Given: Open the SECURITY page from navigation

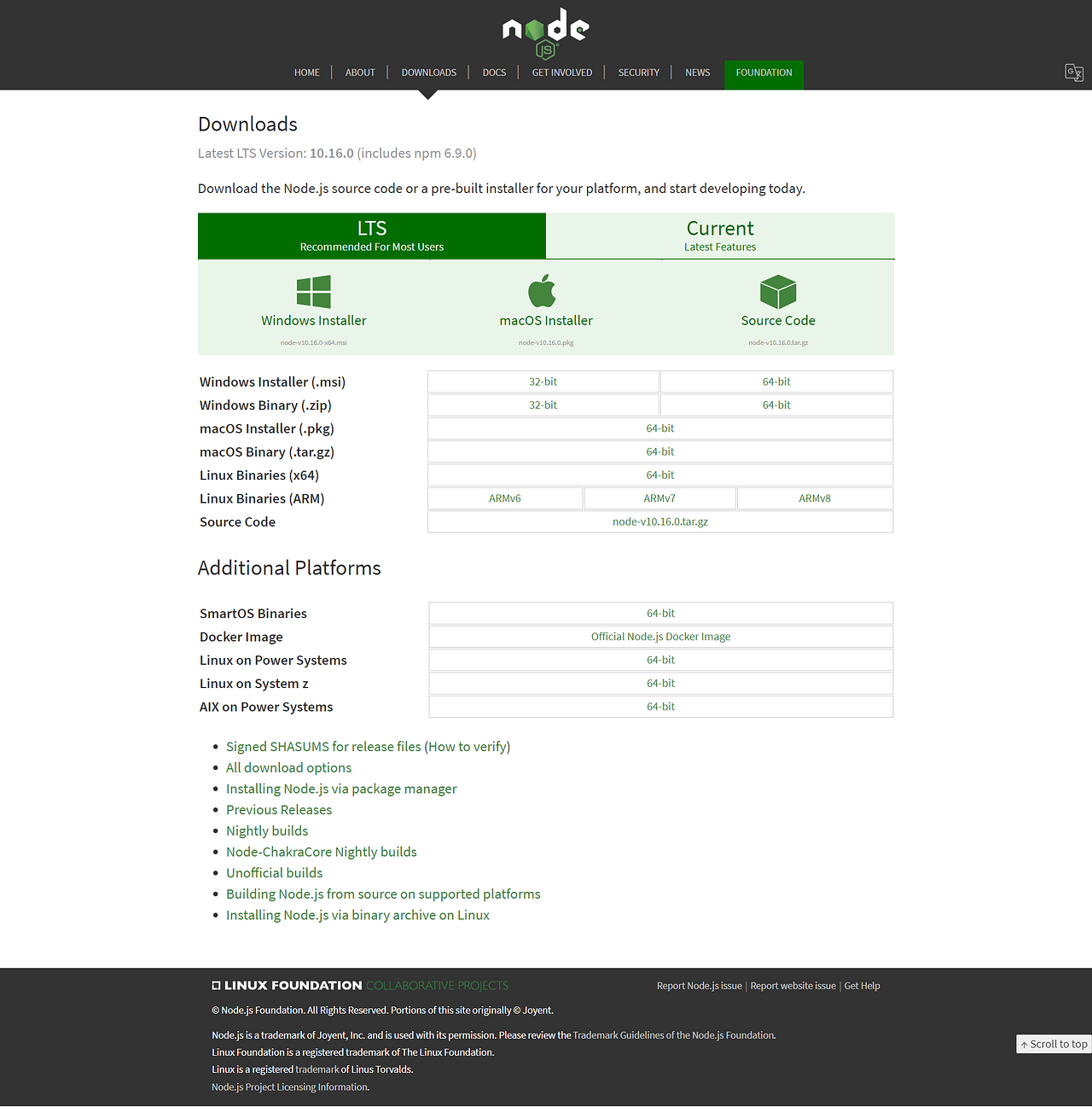Looking at the screenshot, I should (638, 73).
